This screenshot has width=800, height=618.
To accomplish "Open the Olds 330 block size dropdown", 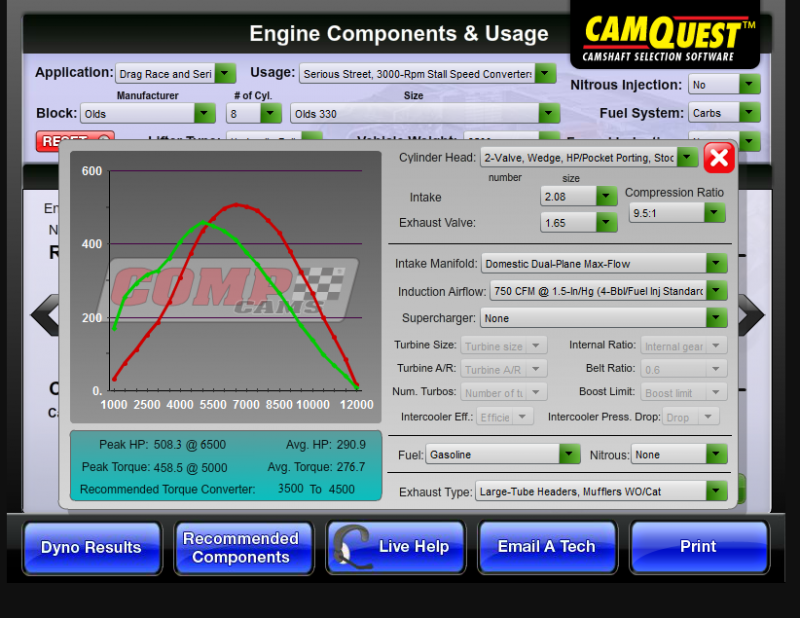I will coord(548,113).
